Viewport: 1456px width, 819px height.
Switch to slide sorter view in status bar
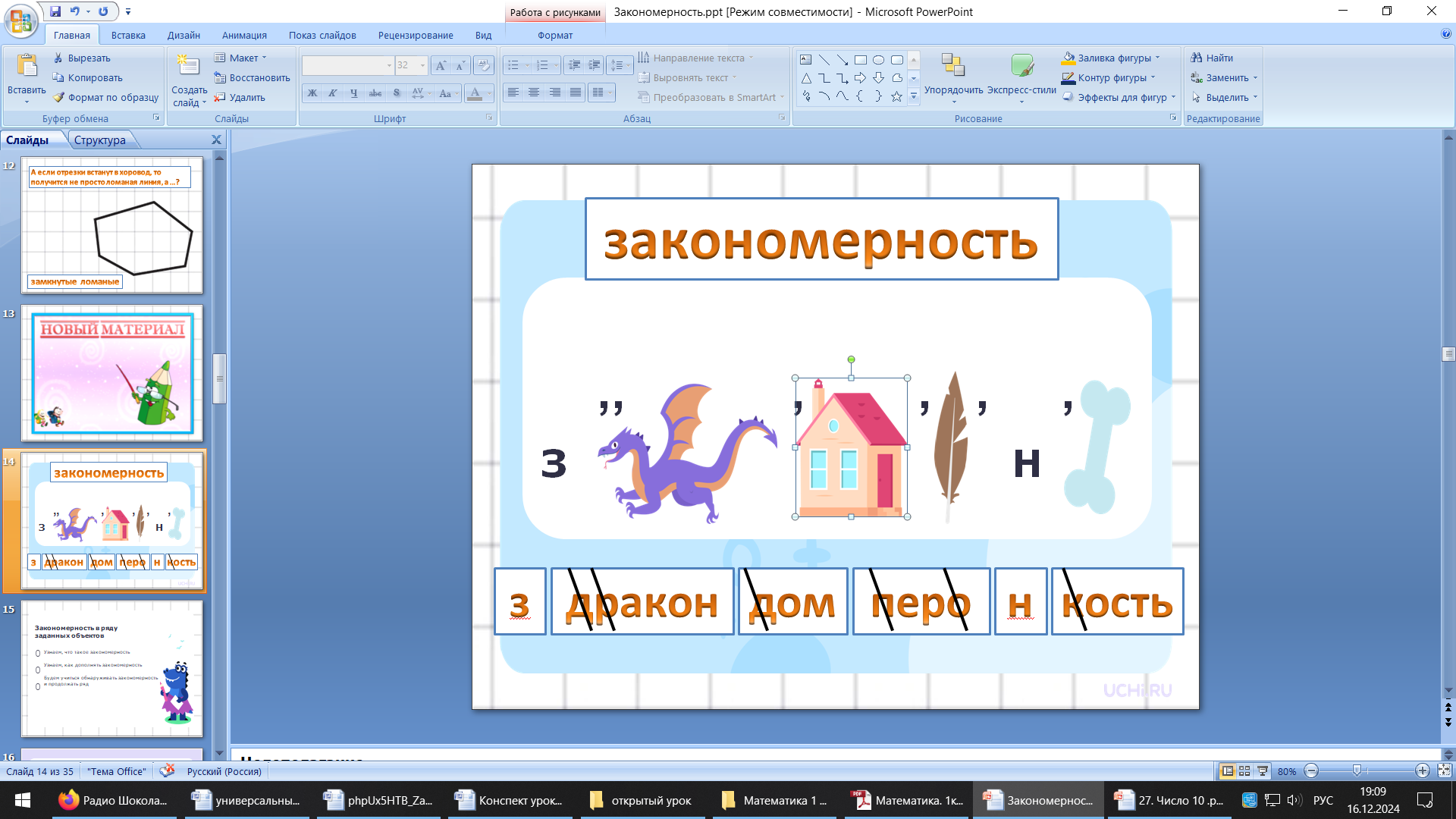[1244, 770]
